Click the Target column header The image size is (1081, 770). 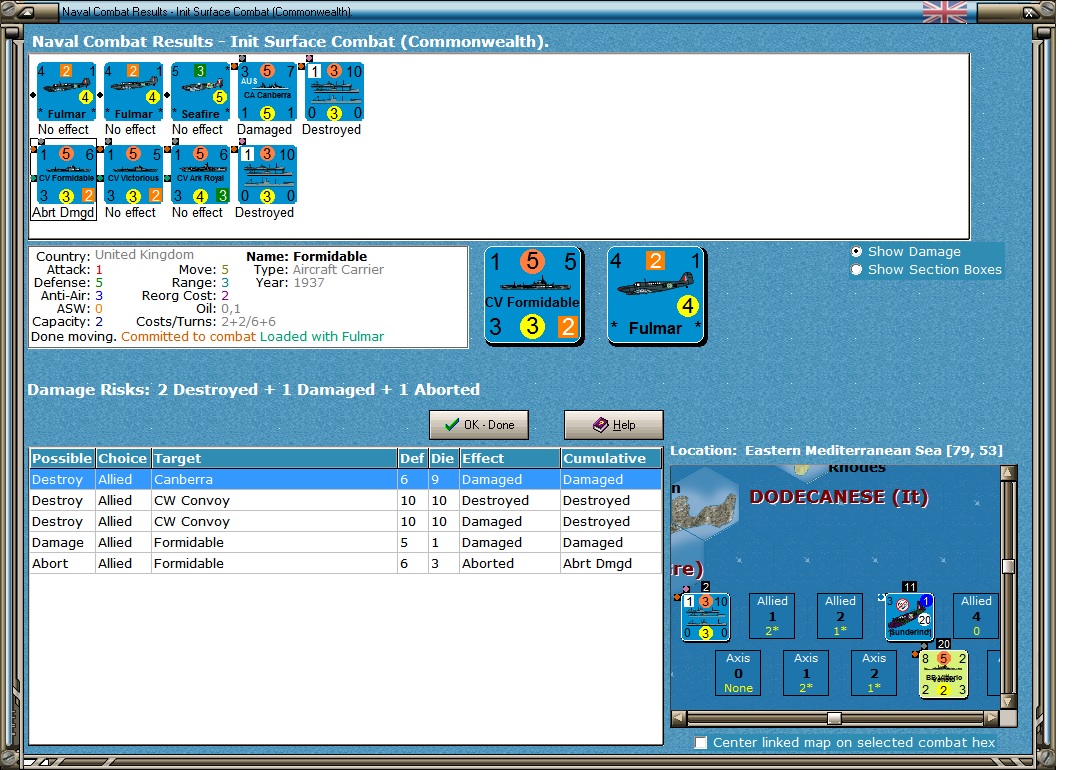(274, 458)
